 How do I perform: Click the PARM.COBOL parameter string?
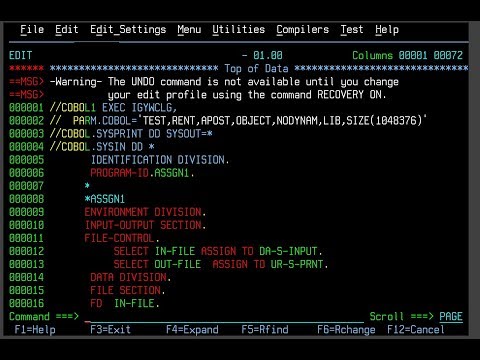coord(250,121)
